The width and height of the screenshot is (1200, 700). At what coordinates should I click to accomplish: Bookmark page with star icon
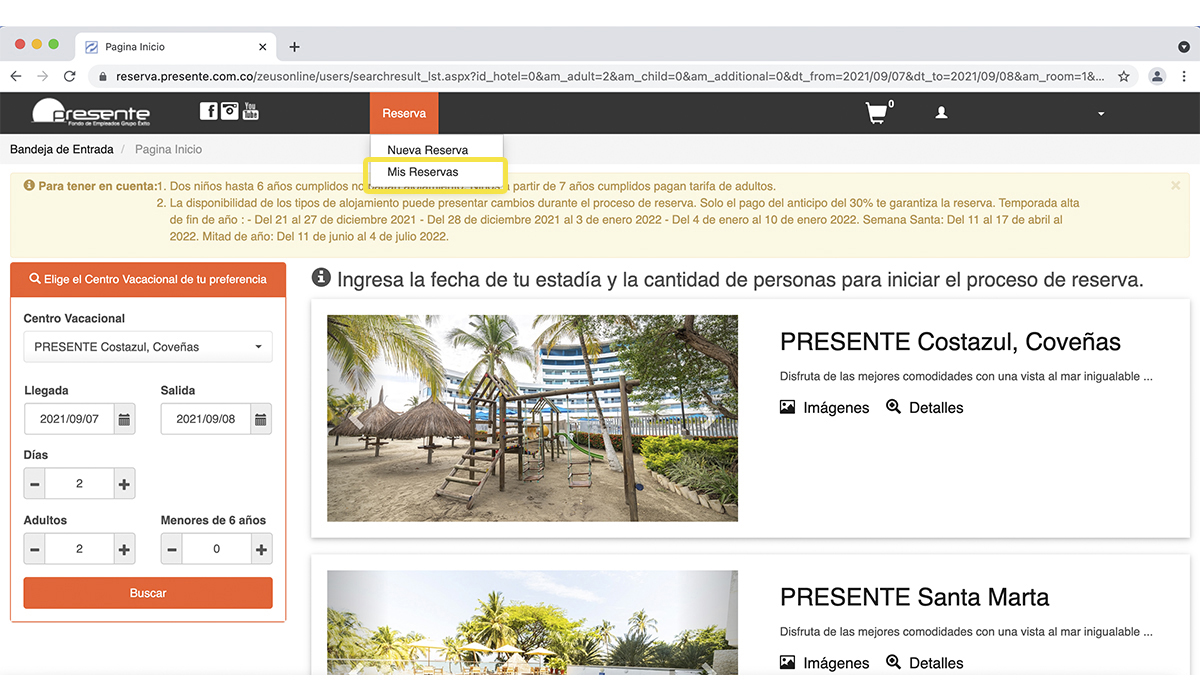[x=1123, y=76]
